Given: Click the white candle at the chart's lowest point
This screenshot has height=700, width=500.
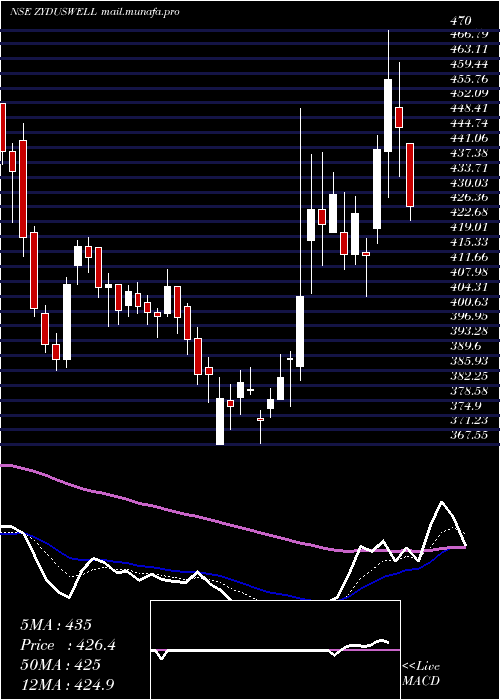Looking at the screenshot, I should coord(220,421).
